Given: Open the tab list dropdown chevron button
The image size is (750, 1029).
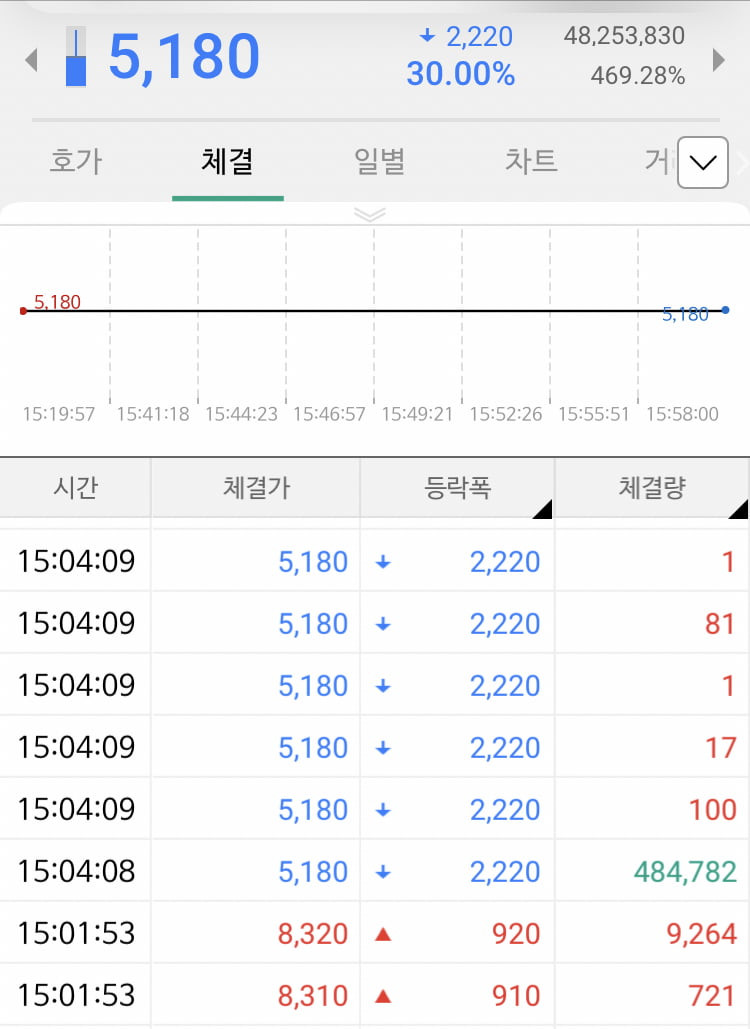Looking at the screenshot, I should click(x=703, y=162).
